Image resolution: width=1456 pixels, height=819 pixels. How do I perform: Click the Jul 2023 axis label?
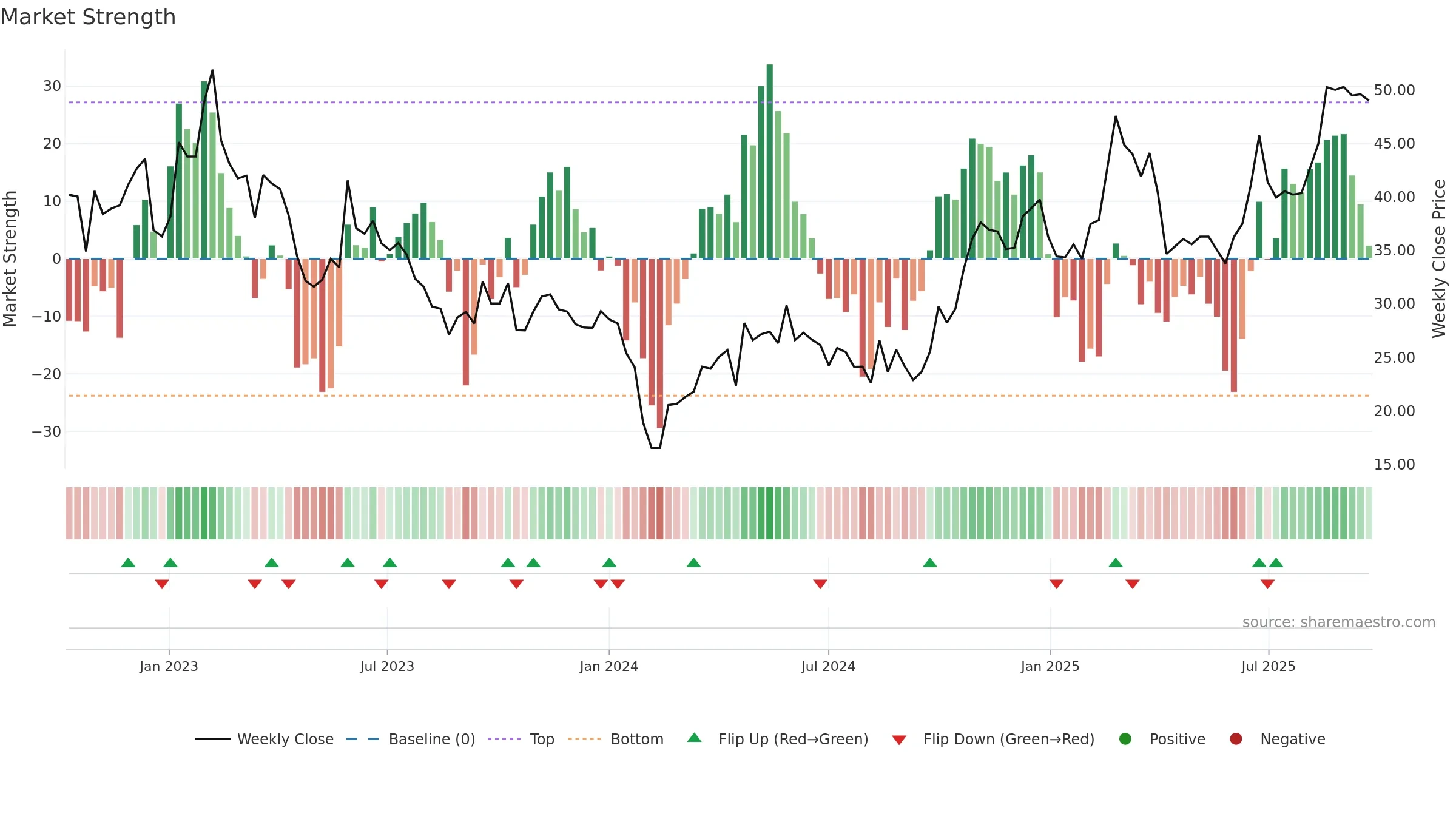pyautogui.click(x=387, y=666)
